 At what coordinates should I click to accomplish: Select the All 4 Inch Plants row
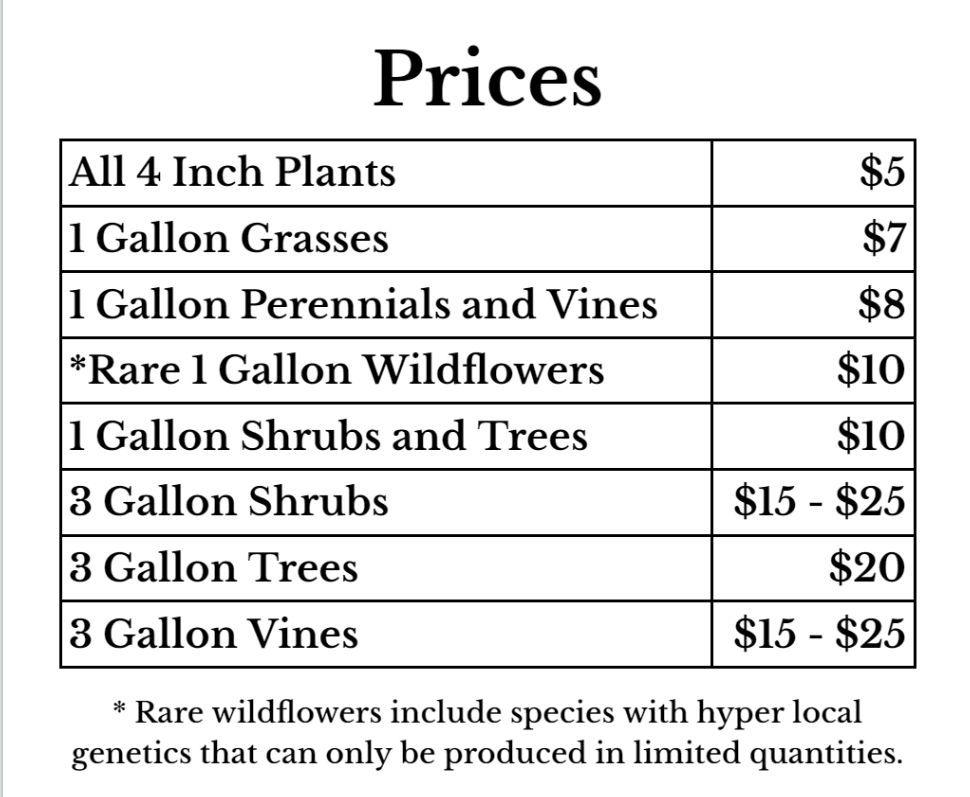pos(487,173)
